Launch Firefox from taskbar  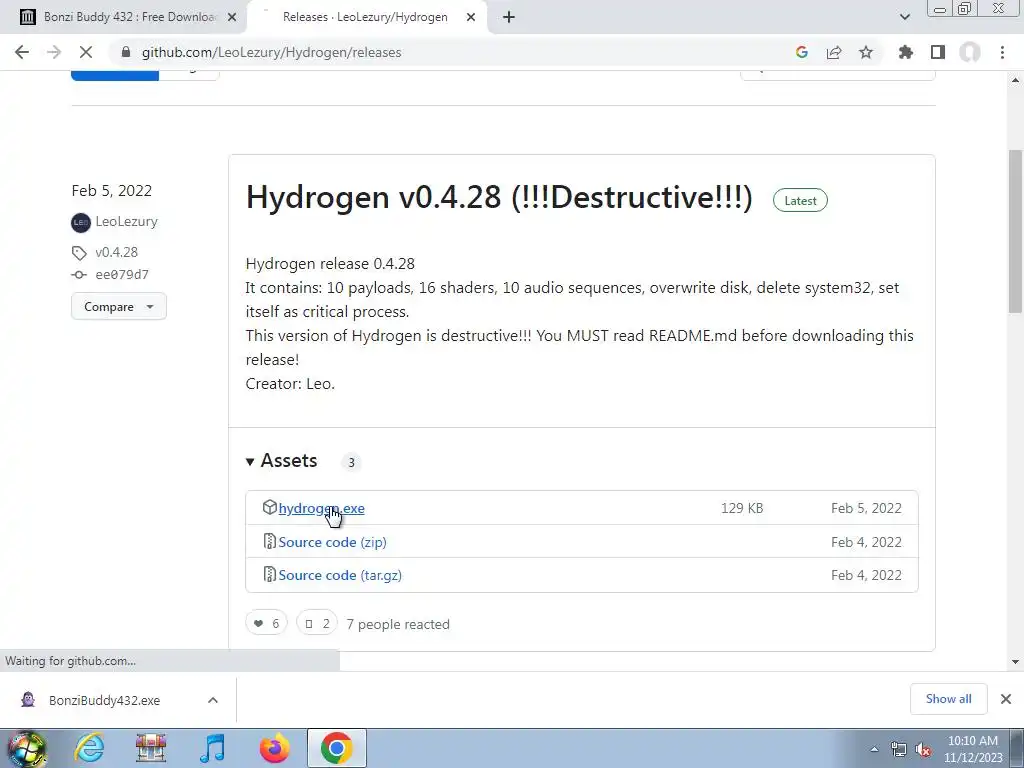click(x=274, y=748)
